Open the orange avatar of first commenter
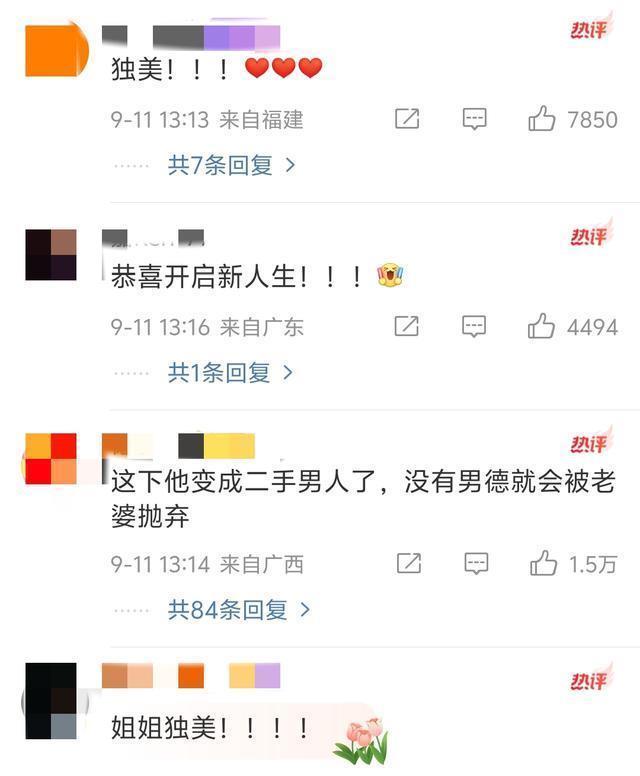Screen dimensions: 640x776 pos(56,50)
